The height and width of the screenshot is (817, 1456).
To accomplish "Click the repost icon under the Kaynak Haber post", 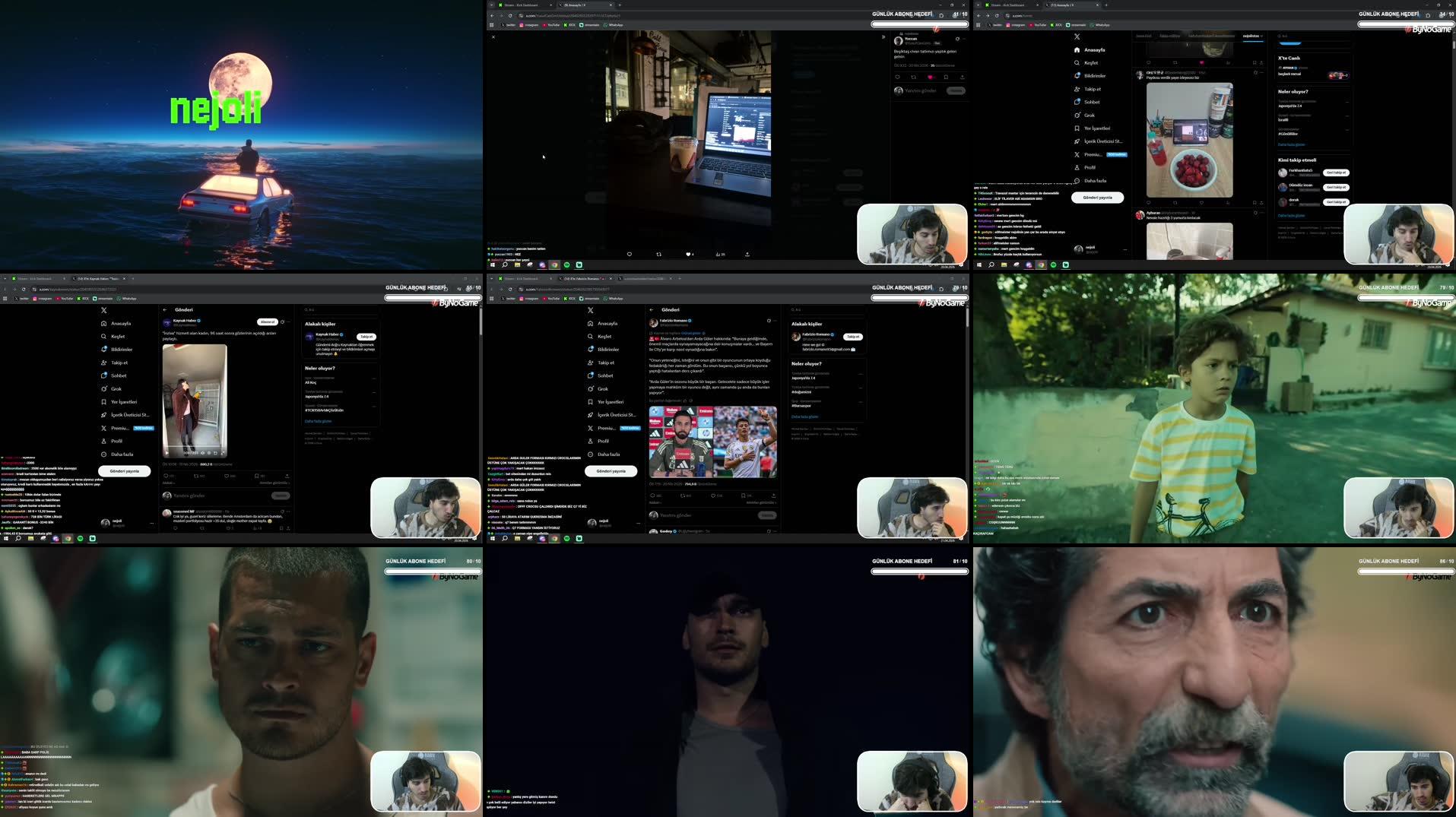I will tap(196, 476).
